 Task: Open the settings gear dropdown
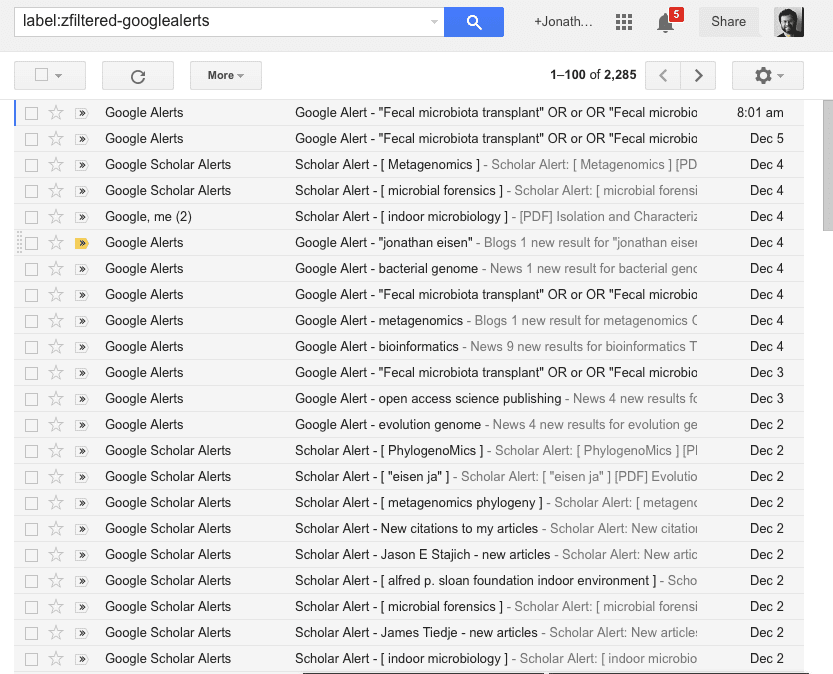(x=767, y=76)
